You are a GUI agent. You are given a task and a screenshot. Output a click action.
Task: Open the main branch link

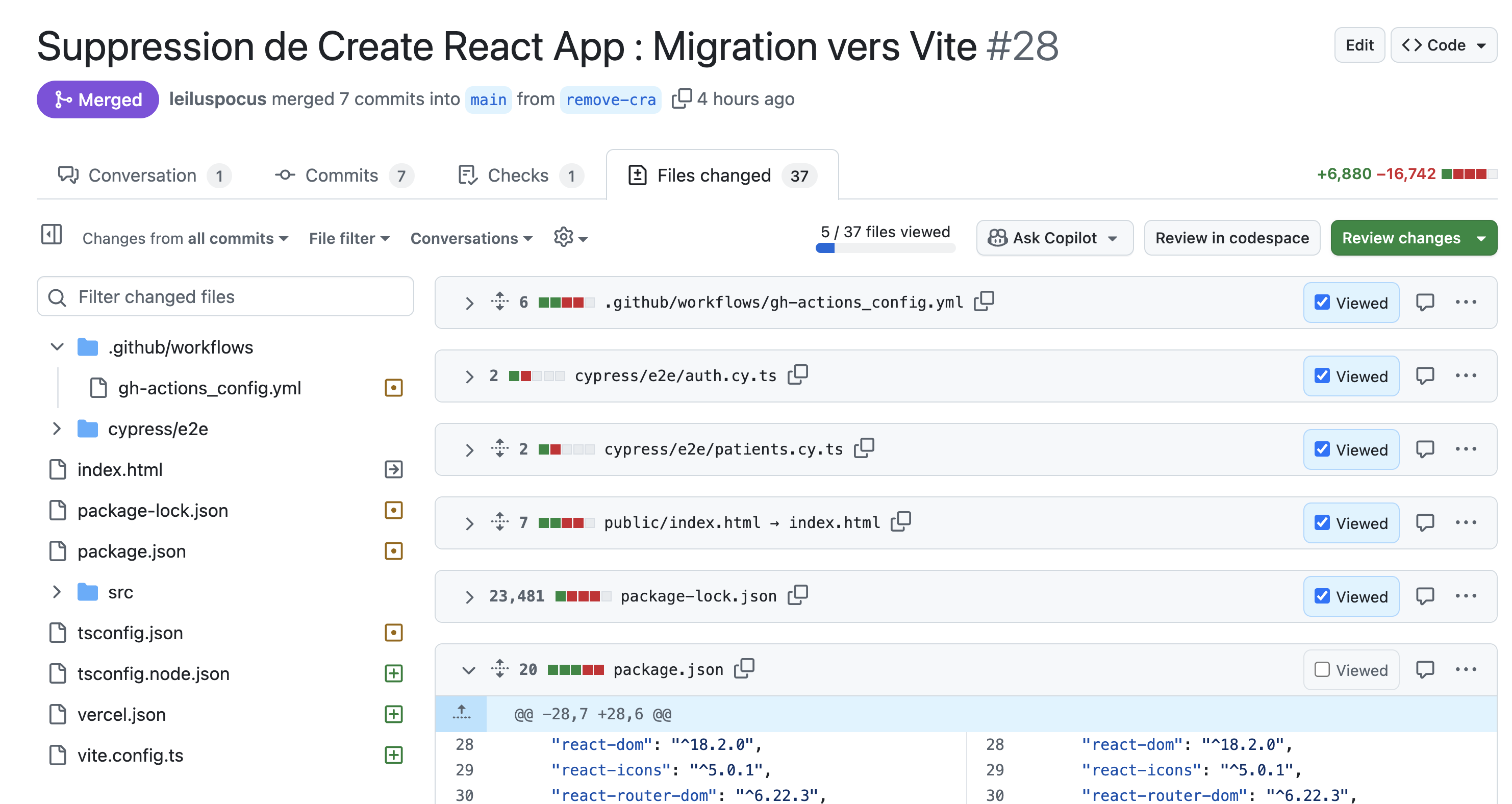(x=488, y=100)
